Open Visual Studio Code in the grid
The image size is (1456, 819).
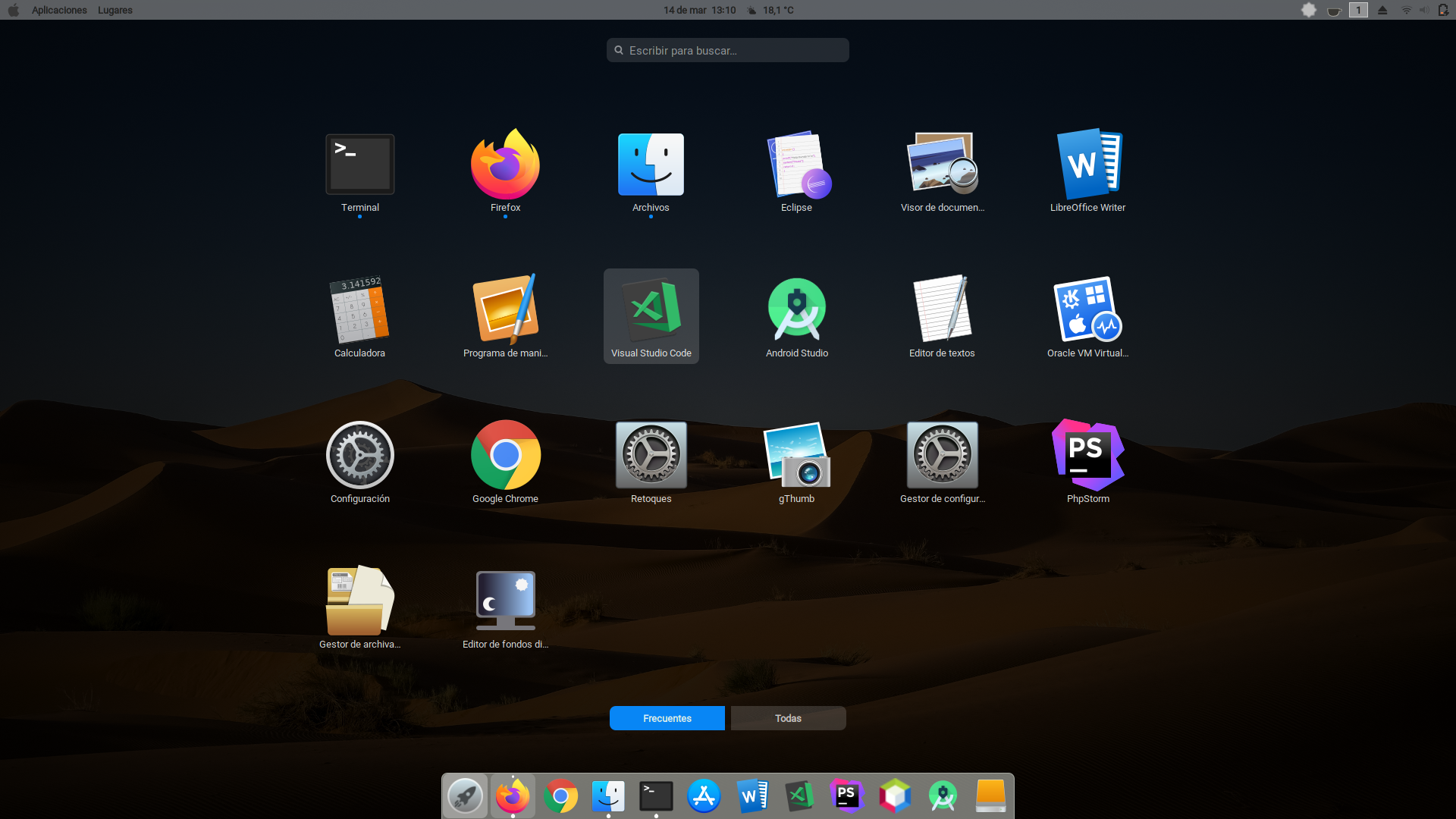(651, 317)
